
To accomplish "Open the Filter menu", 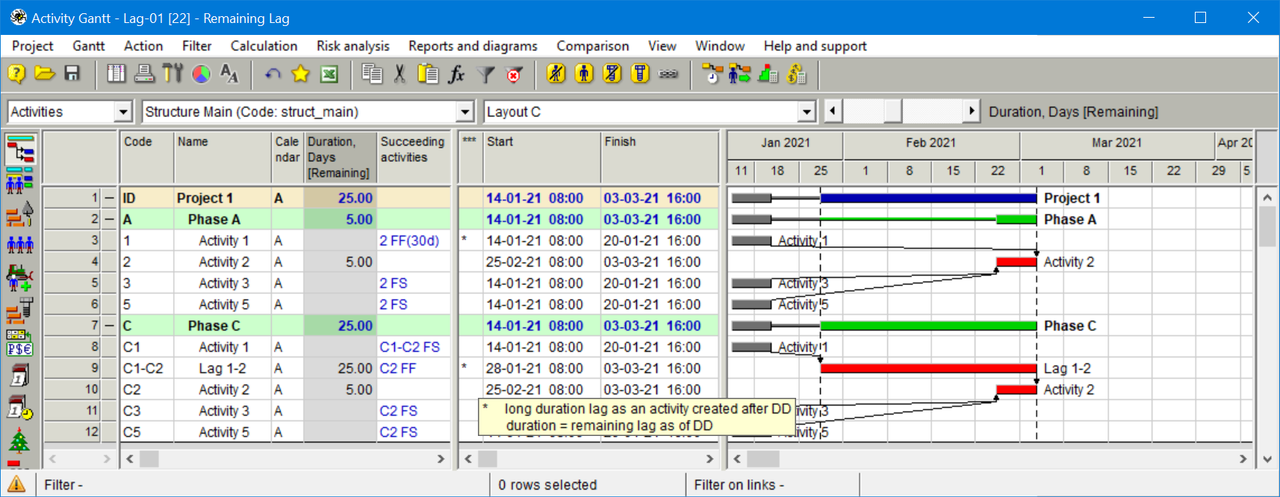I will pos(197,46).
